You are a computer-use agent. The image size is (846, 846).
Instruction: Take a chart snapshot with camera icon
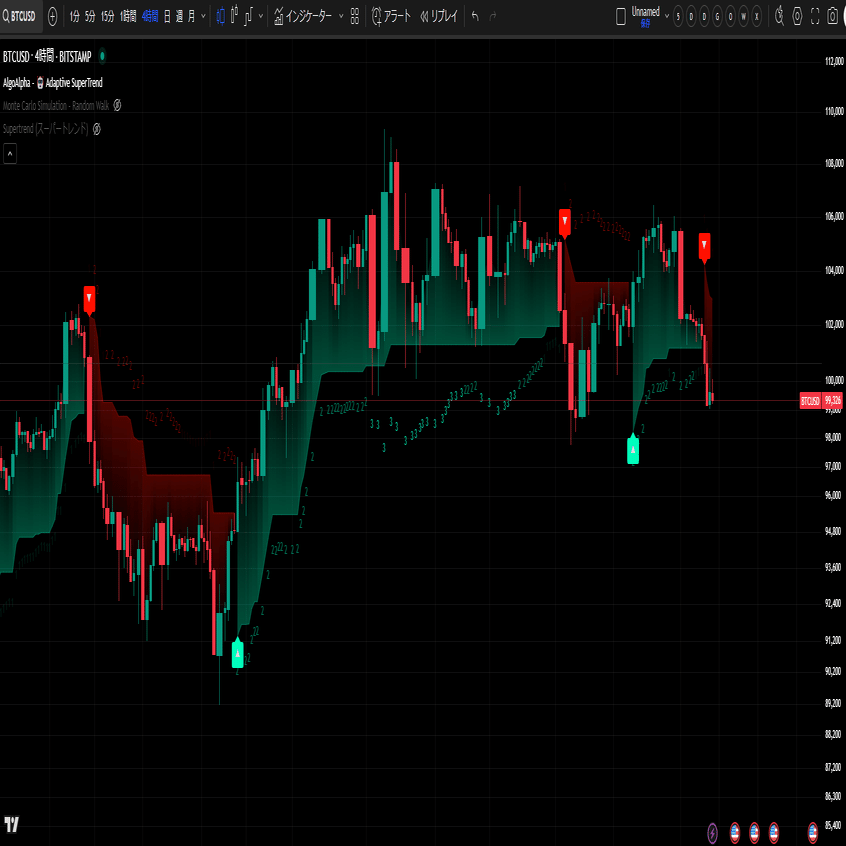pyautogui.click(x=833, y=17)
